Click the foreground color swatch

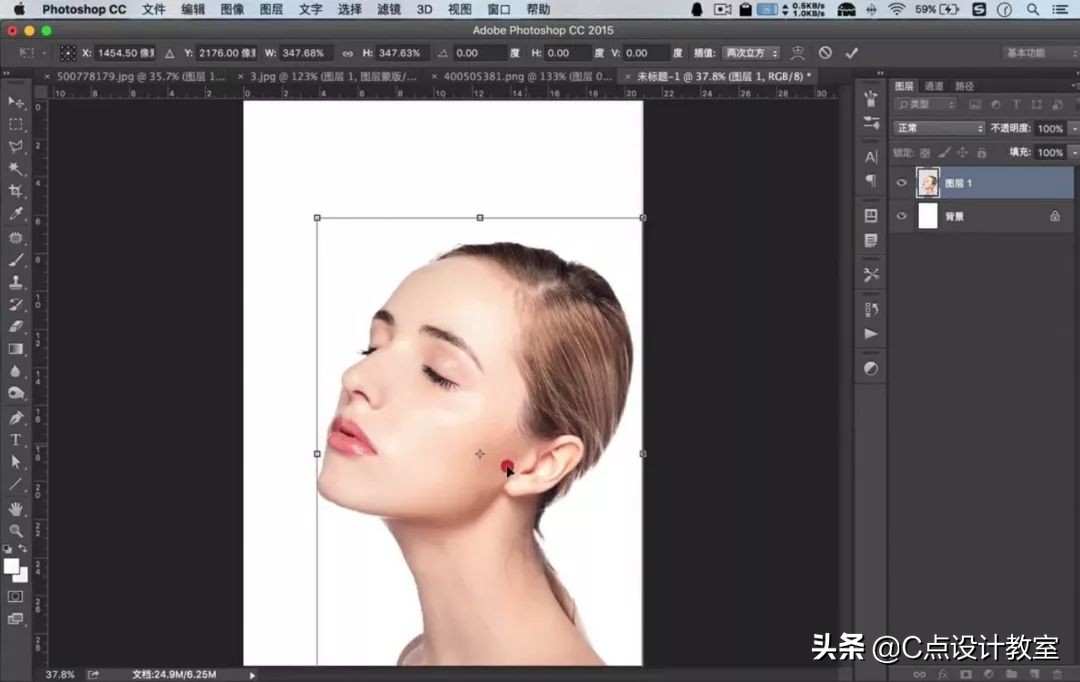pos(12,566)
